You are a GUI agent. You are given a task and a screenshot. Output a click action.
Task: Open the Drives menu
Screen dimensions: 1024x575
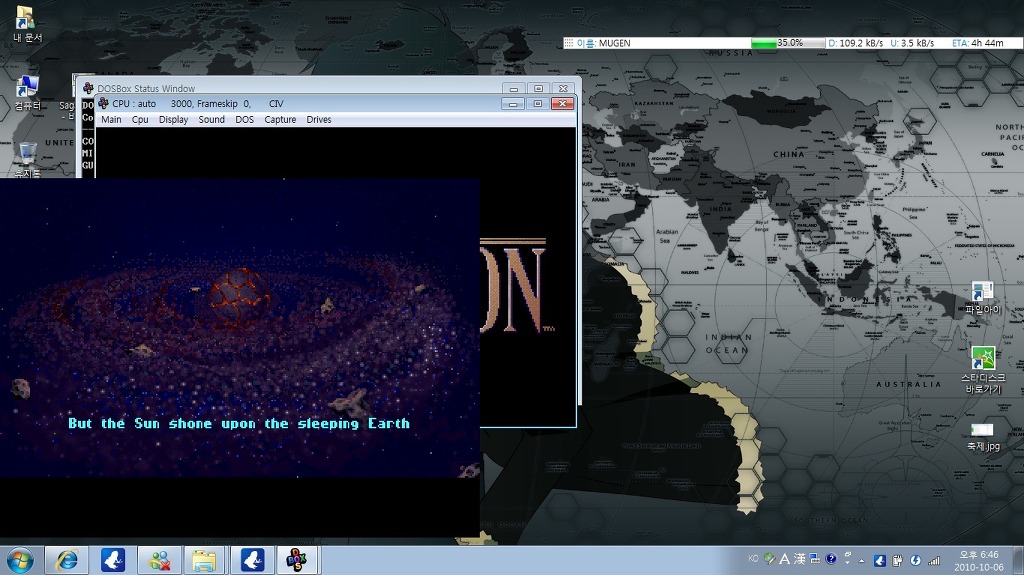319,120
